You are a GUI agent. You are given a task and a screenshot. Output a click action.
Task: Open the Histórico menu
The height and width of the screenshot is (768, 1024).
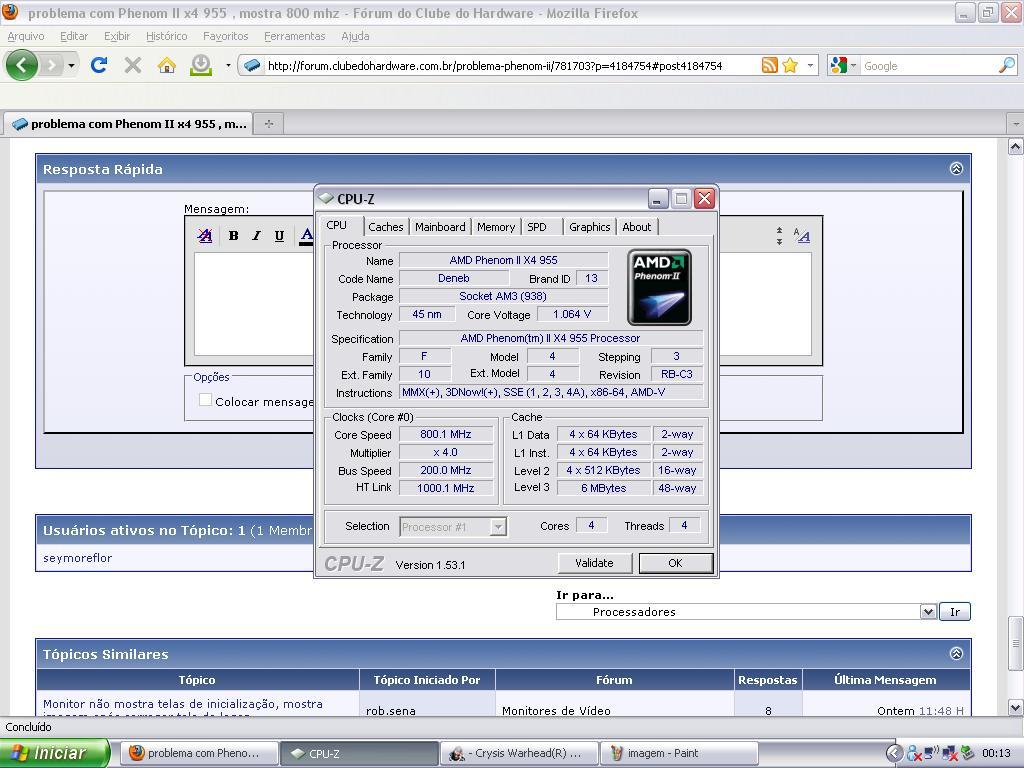pos(167,37)
